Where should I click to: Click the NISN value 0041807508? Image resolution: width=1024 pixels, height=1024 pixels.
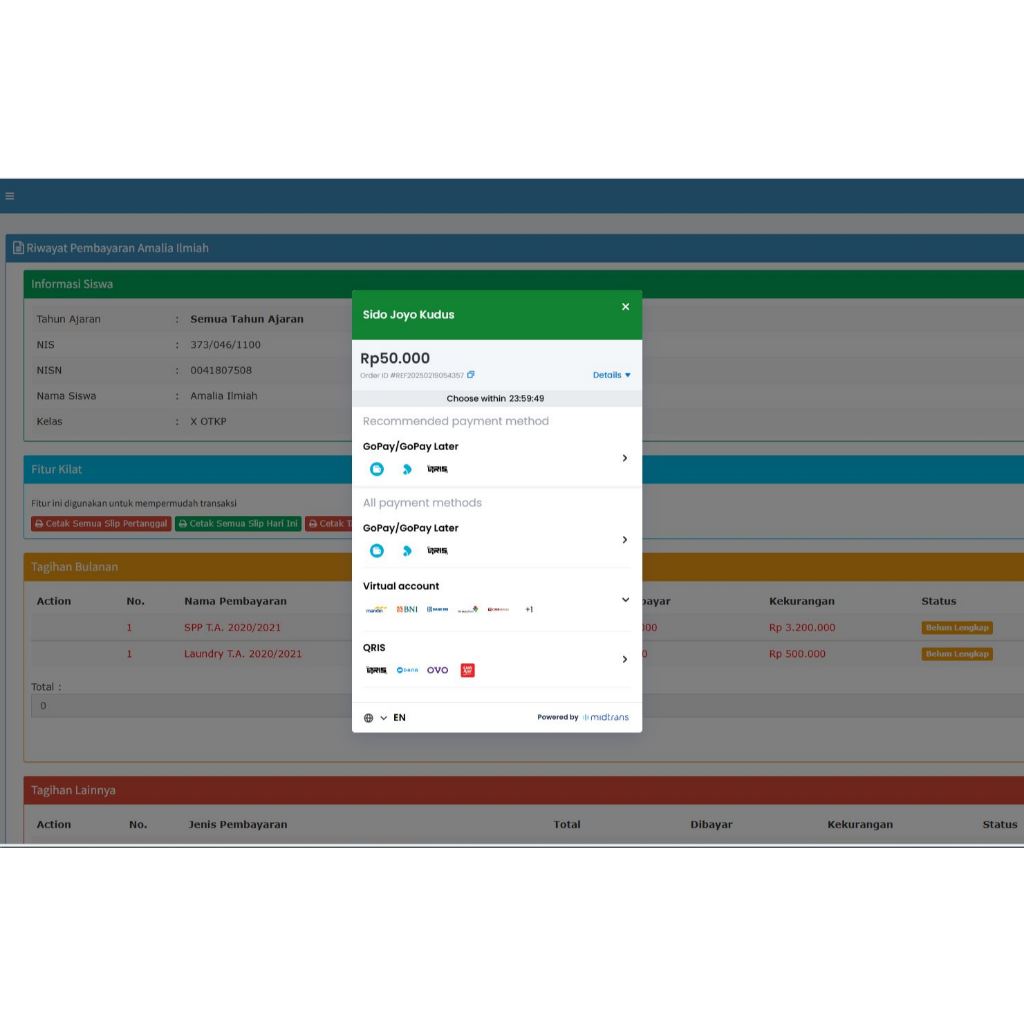(221, 370)
